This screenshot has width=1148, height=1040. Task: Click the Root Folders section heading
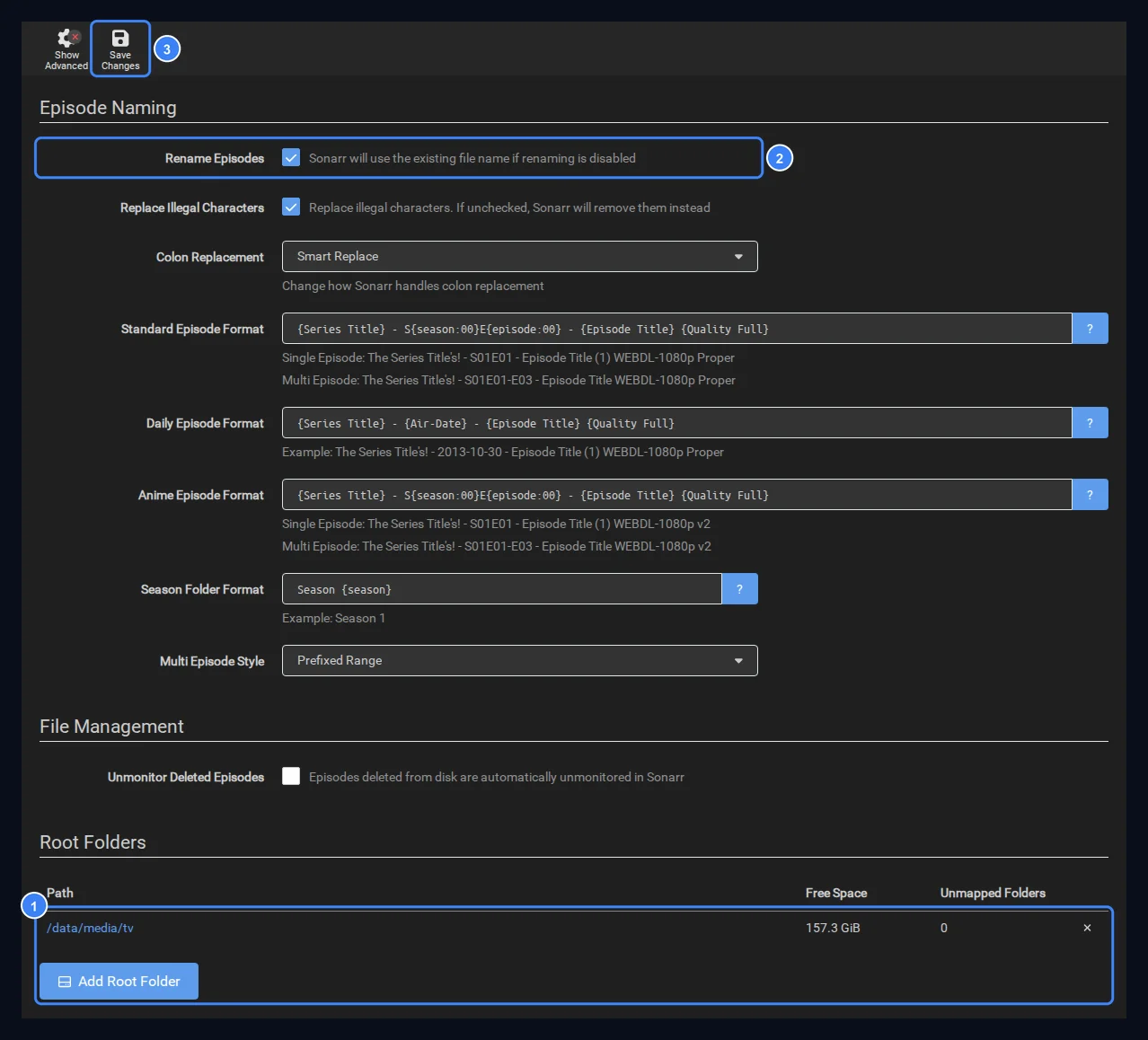[x=93, y=842]
